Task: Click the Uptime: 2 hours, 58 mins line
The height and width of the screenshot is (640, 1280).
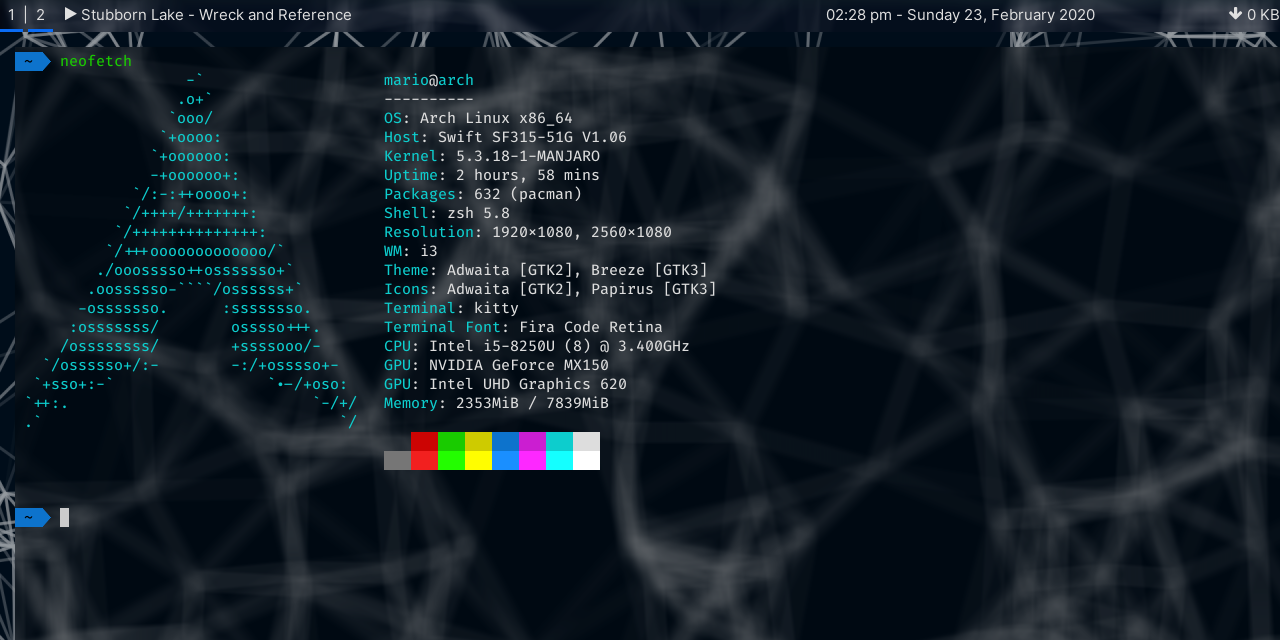Action: pos(492,175)
